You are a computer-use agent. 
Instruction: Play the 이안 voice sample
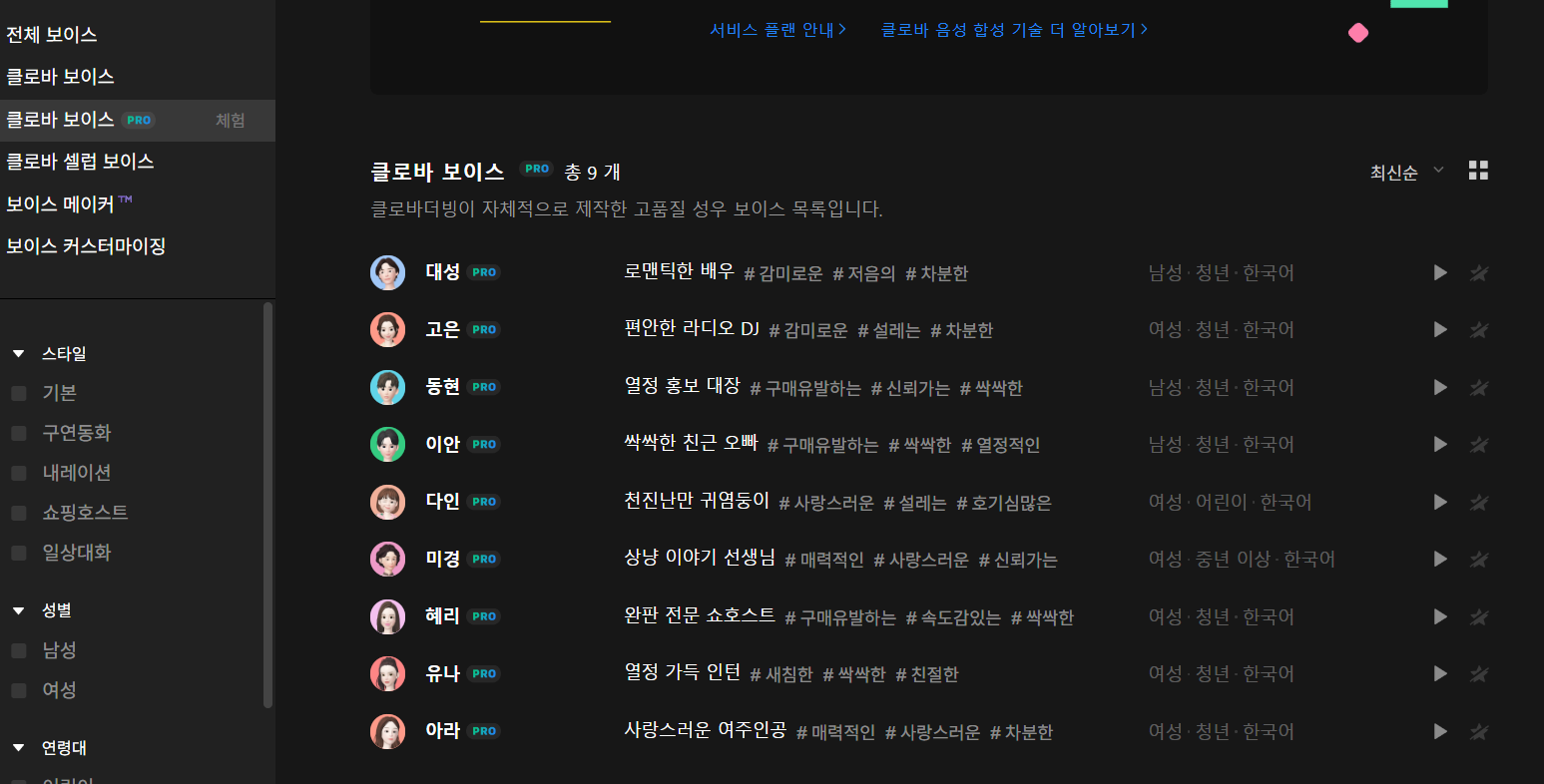click(x=1440, y=444)
